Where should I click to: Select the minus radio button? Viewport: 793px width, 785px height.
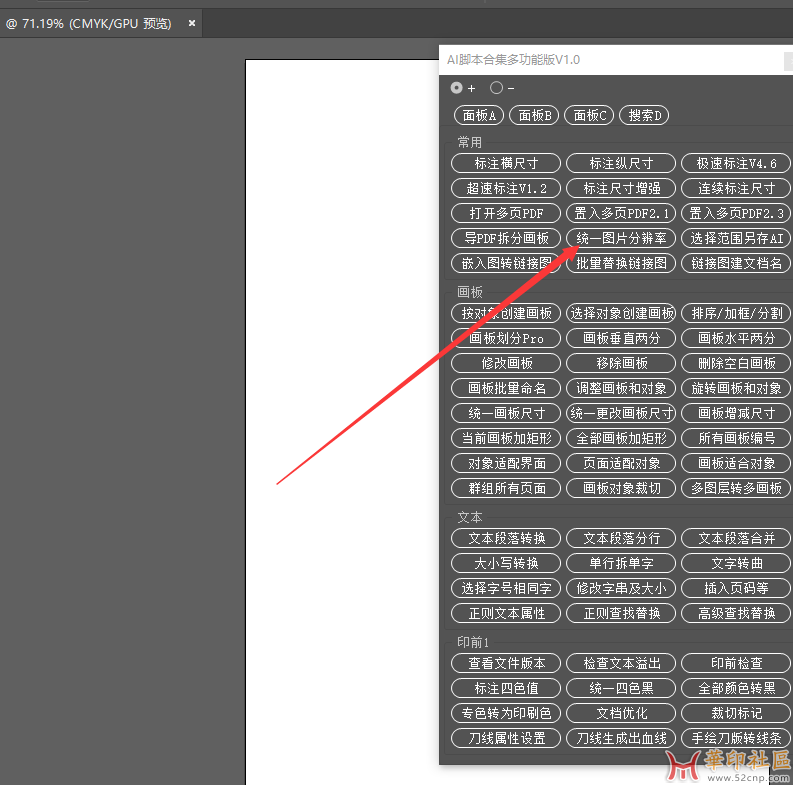click(x=496, y=88)
